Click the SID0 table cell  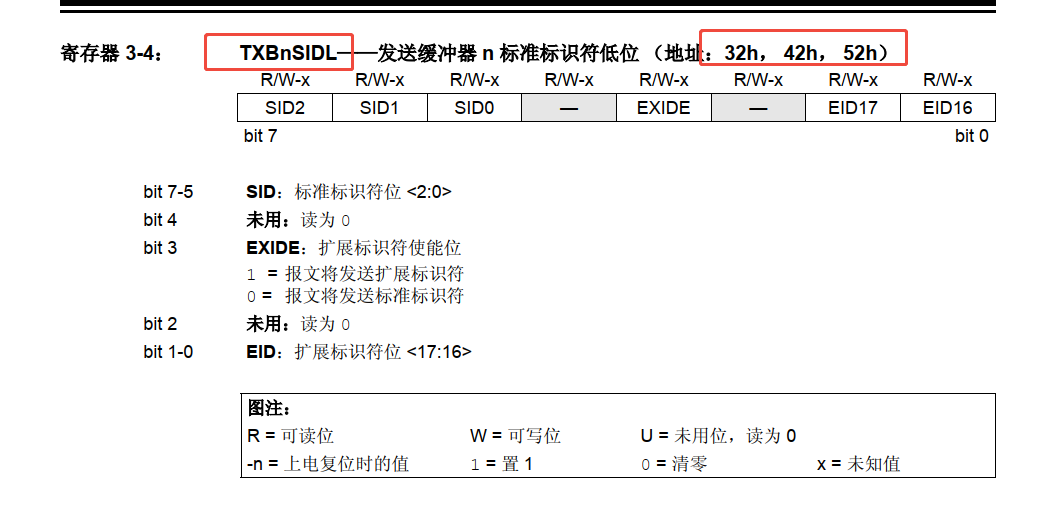(x=474, y=108)
